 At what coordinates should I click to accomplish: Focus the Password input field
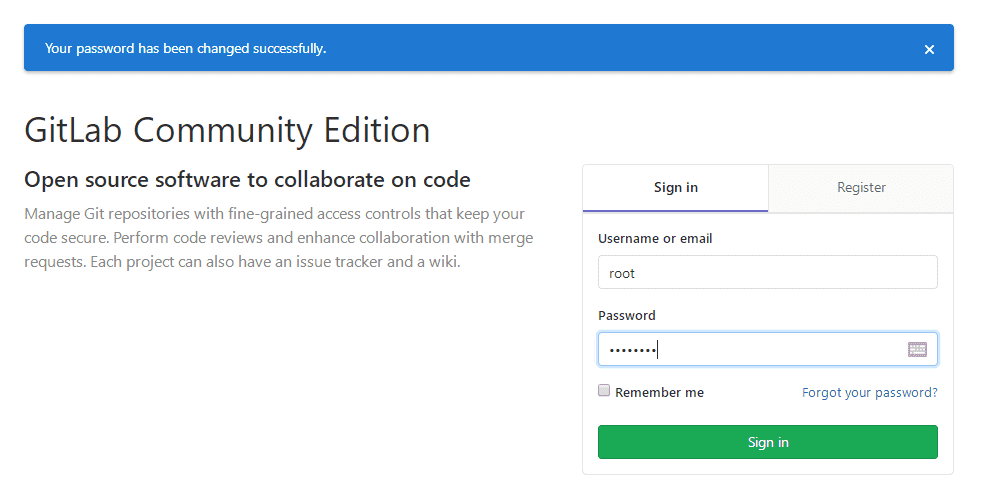coord(767,349)
